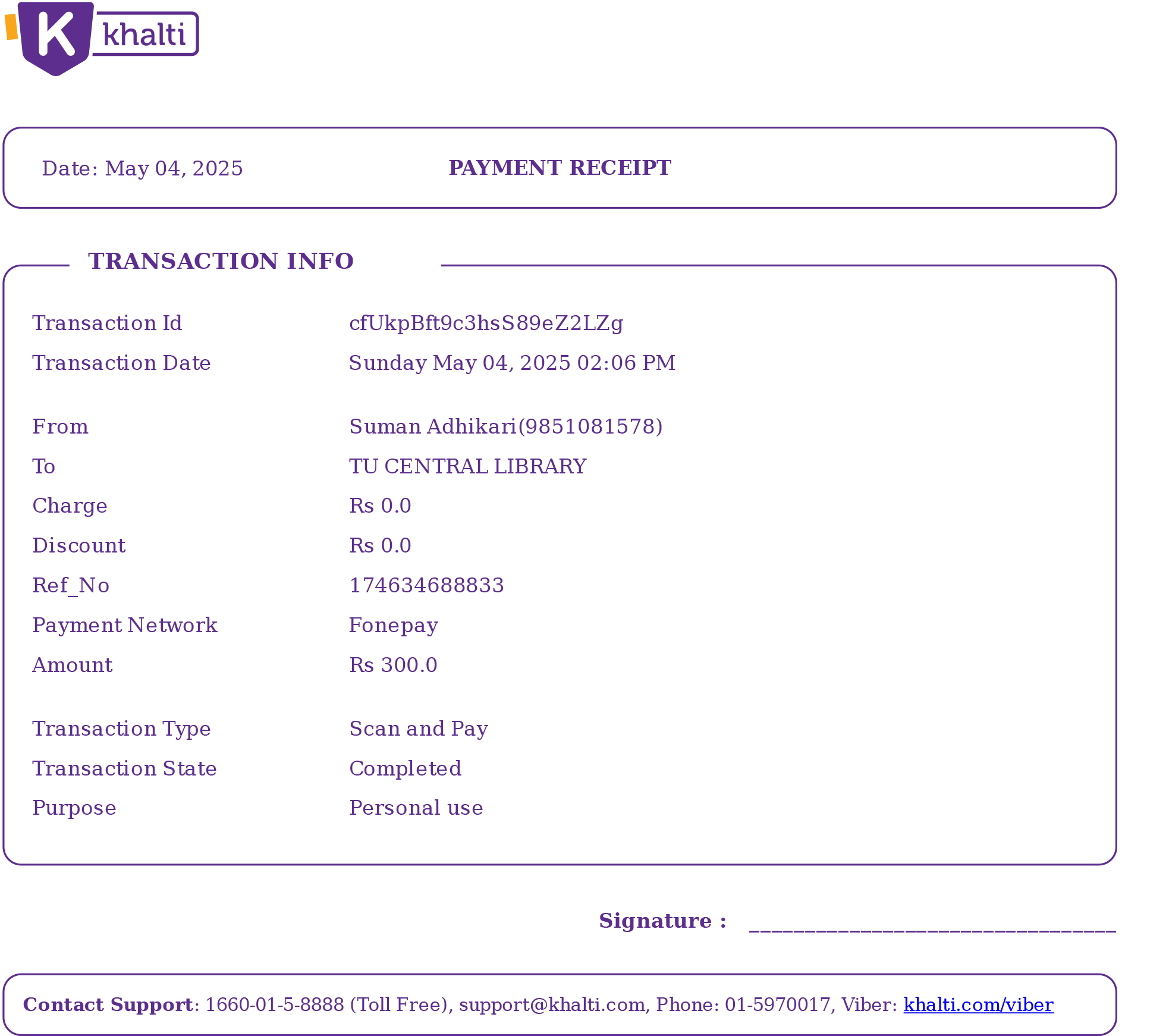Viewport: 1169px width, 1036px height.
Task: Click the 'From' label
Action: [60, 426]
